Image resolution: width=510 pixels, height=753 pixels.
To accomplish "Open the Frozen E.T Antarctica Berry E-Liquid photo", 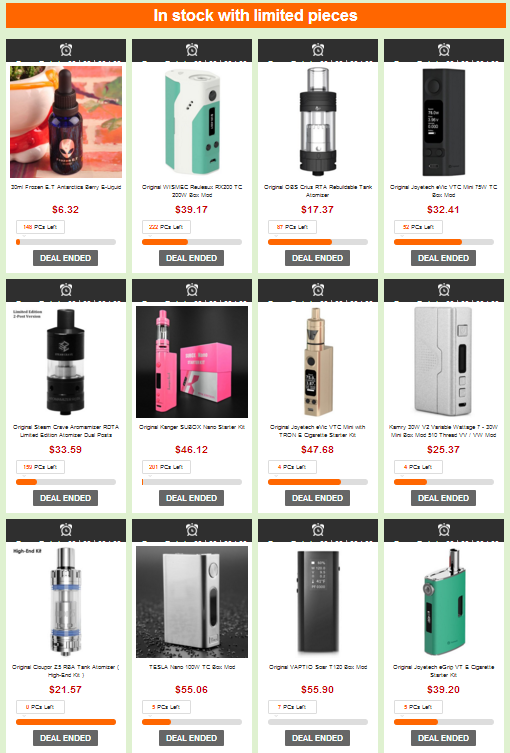I will (x=66, y=122).
